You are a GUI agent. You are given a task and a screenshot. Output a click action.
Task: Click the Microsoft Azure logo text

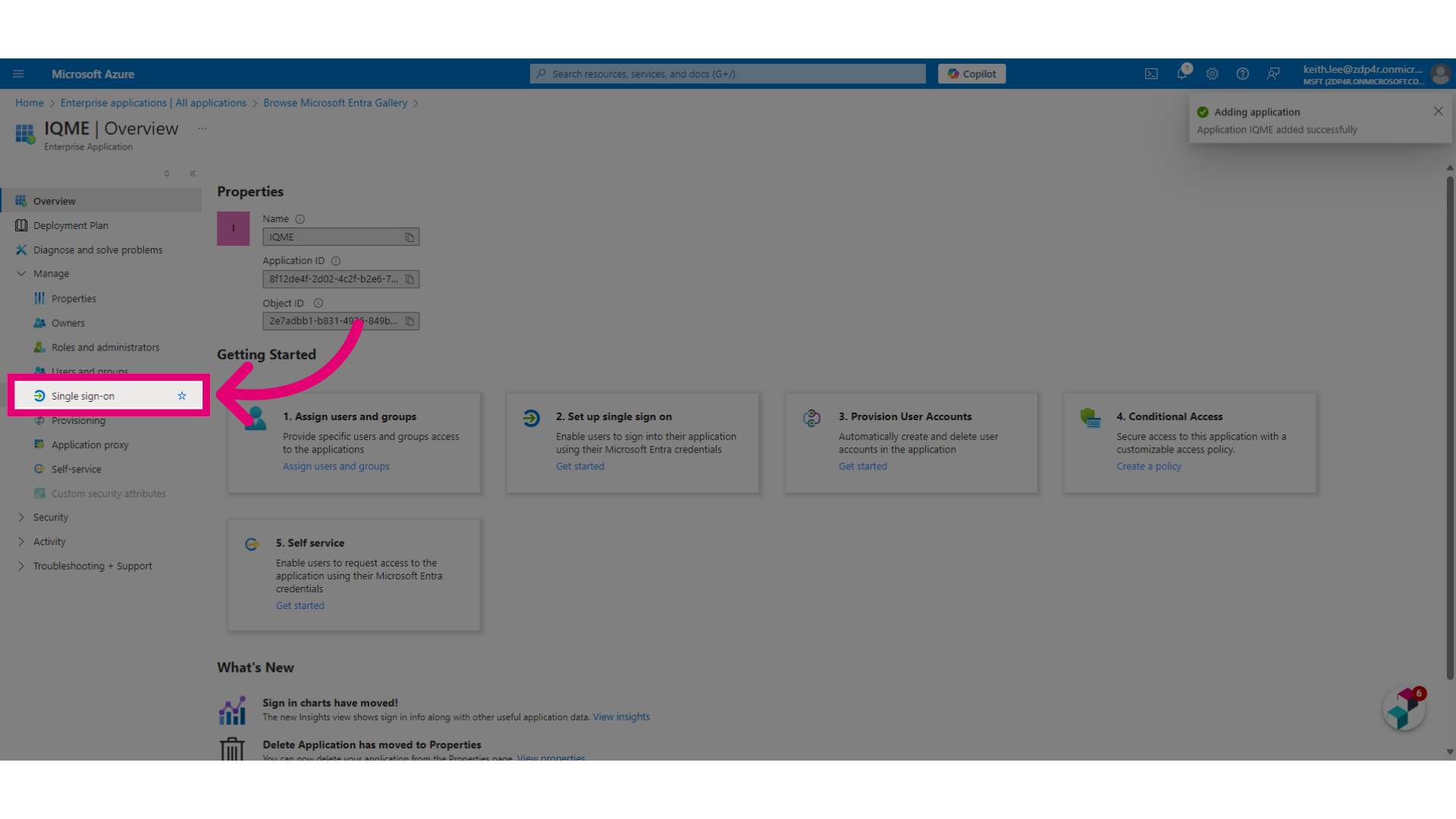click(93, 74)
